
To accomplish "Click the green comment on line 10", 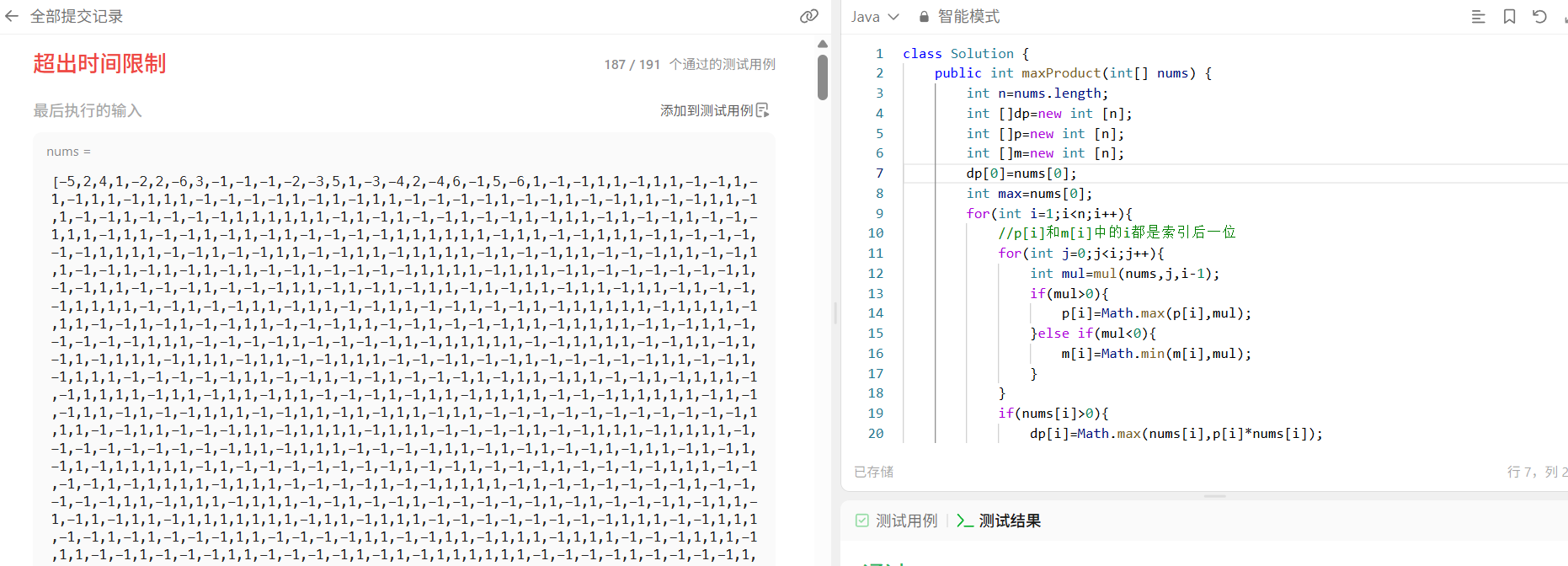I will 1117,233.
